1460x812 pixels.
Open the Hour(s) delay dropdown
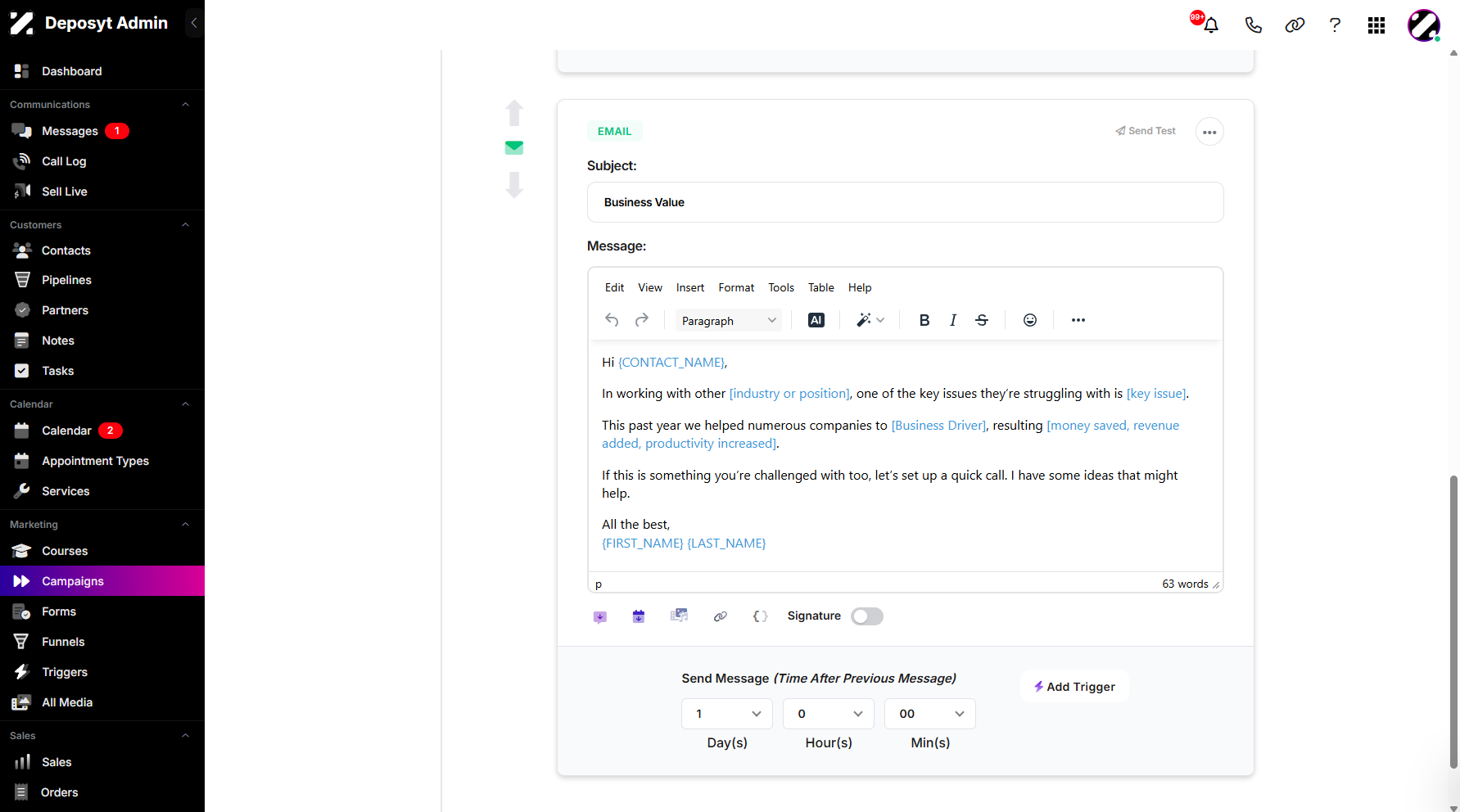(829, 714)
